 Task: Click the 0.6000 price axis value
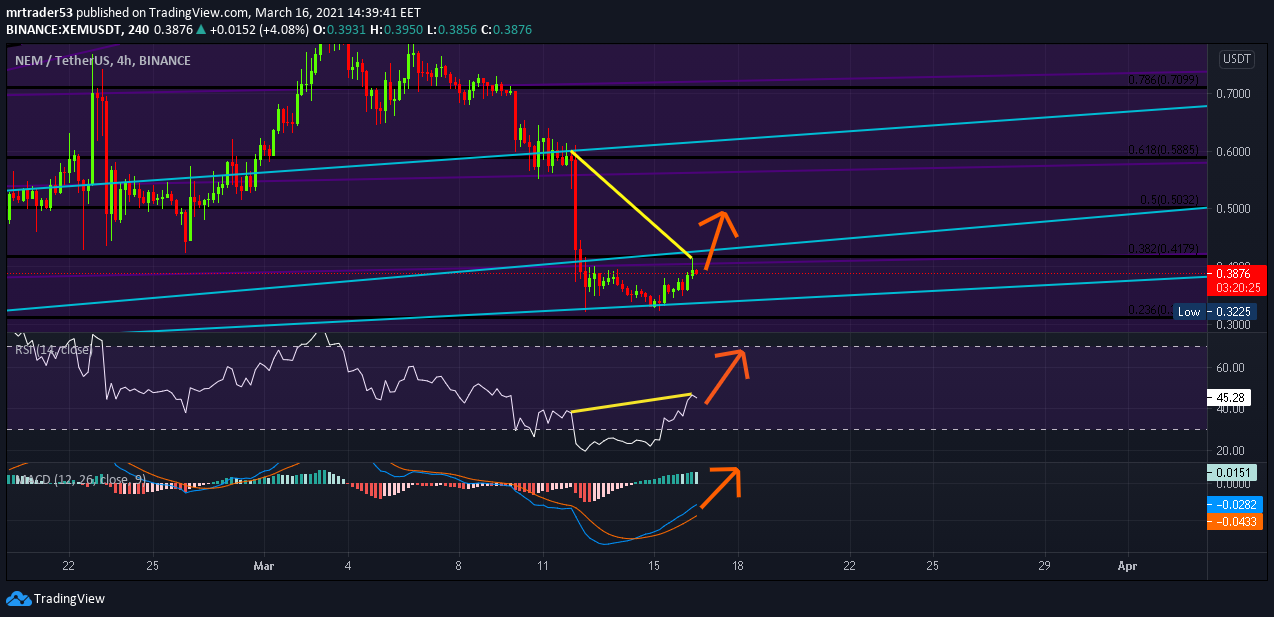[1233, 152]
